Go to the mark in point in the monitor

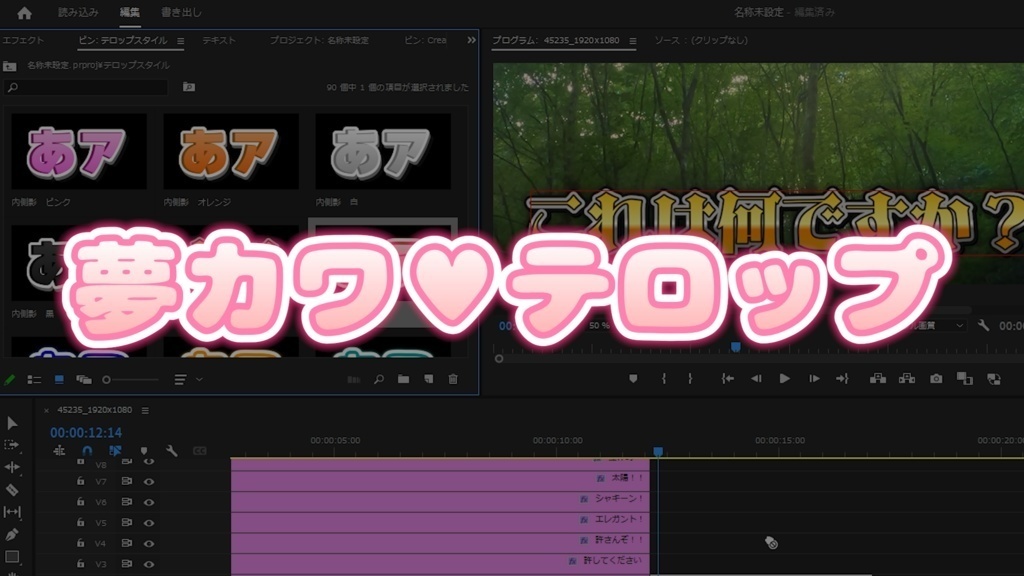(x=727, y=378)
